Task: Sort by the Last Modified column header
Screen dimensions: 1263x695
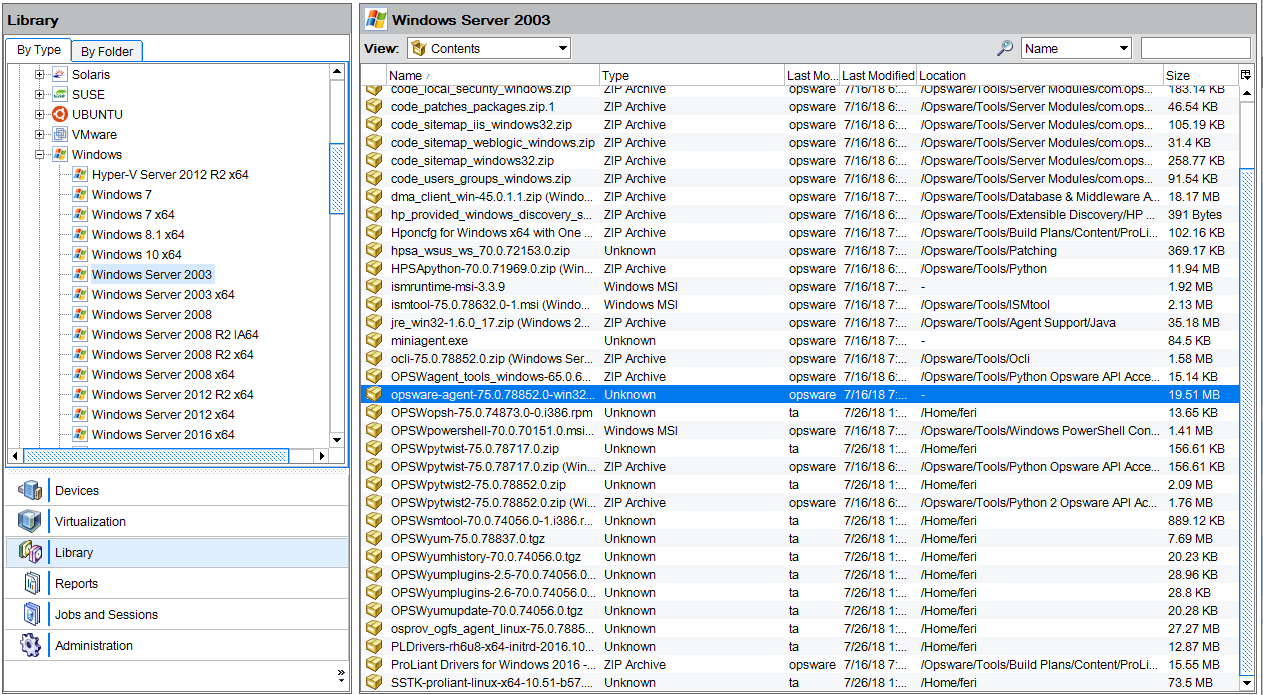Action: (877, 75)
